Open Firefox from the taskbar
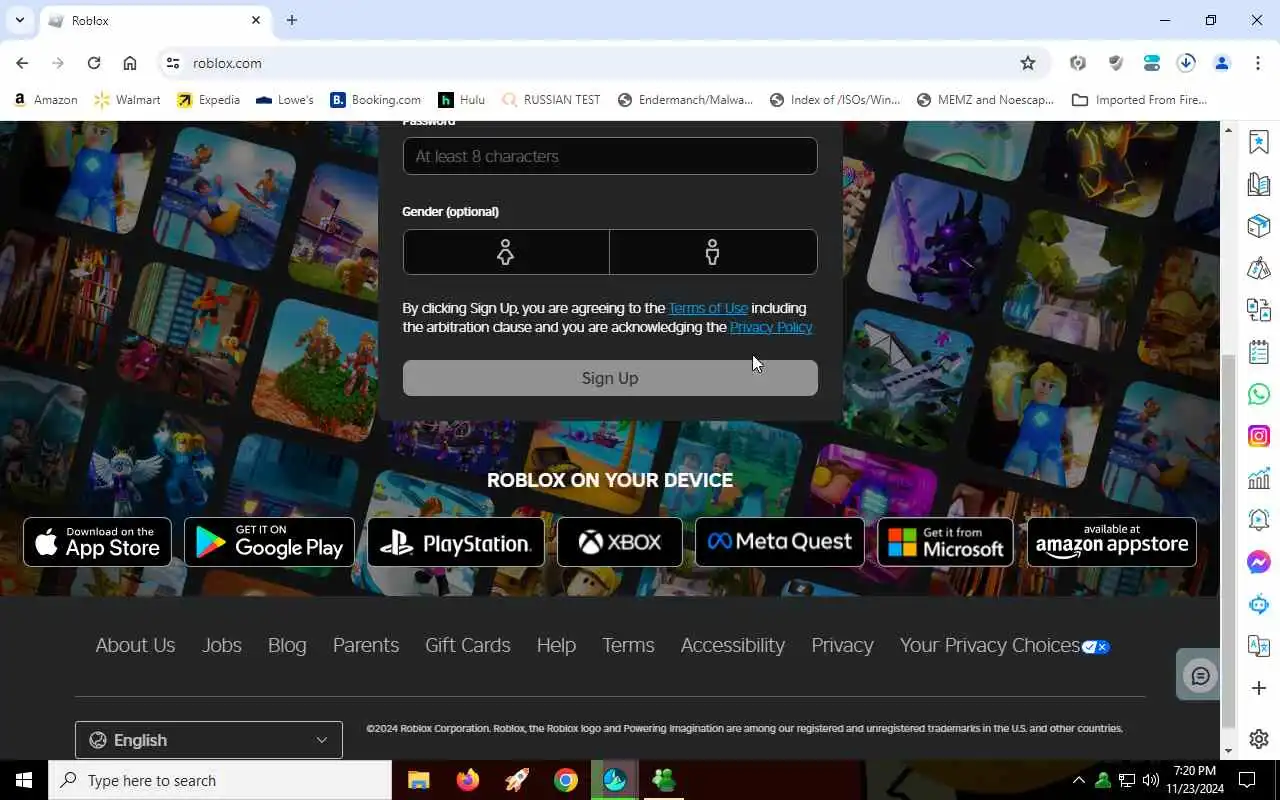1280x800 pixels. [467, 781]
